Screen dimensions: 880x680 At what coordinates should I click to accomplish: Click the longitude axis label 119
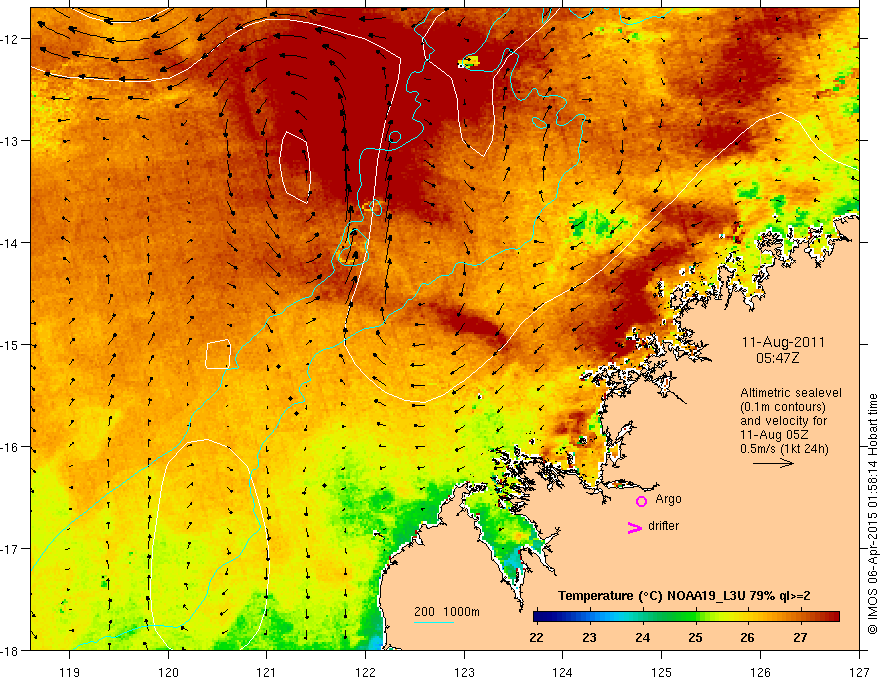70,672
